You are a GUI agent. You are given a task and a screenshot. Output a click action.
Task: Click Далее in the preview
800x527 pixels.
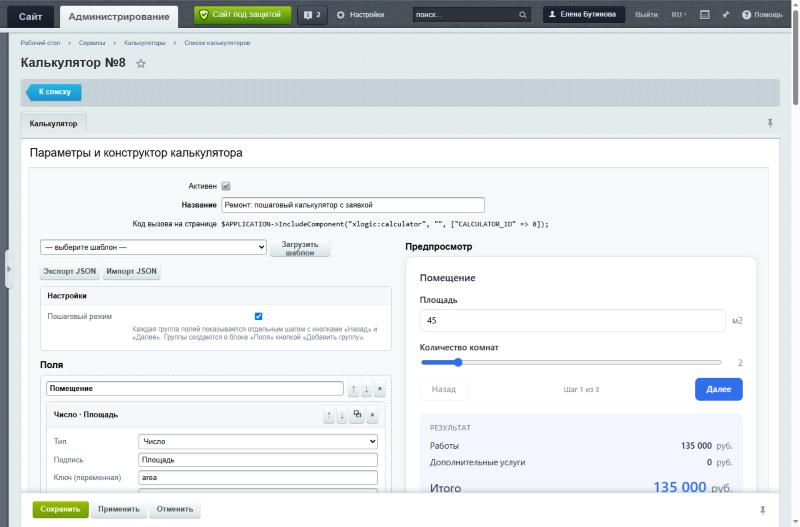(x=718, y=389)
